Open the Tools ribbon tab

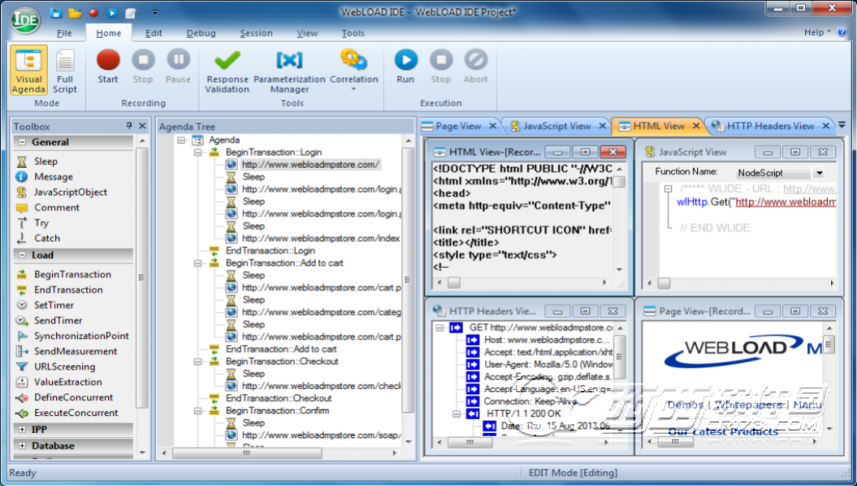(x=353, y=33)
